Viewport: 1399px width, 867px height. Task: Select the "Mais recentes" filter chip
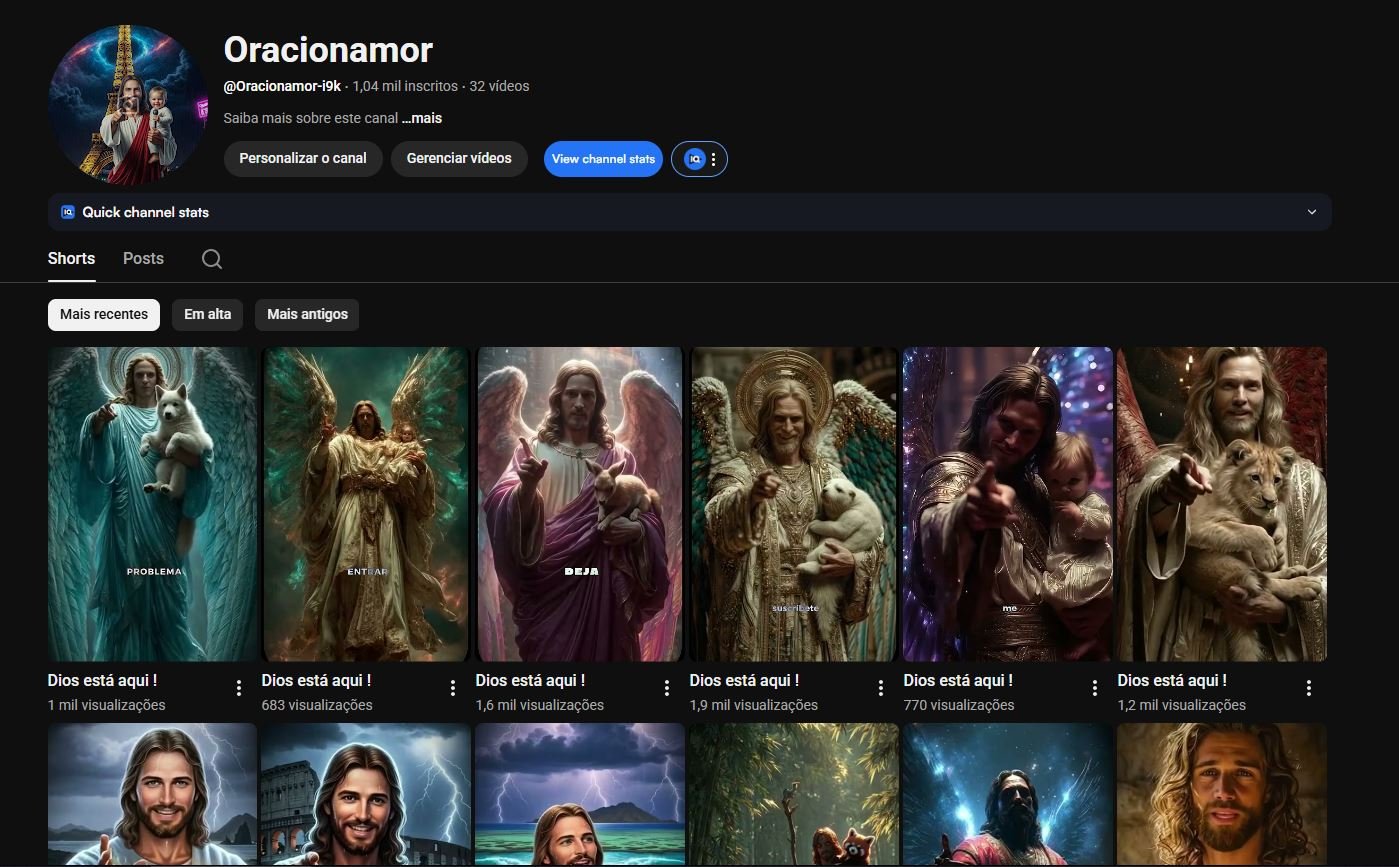(104, 314)
